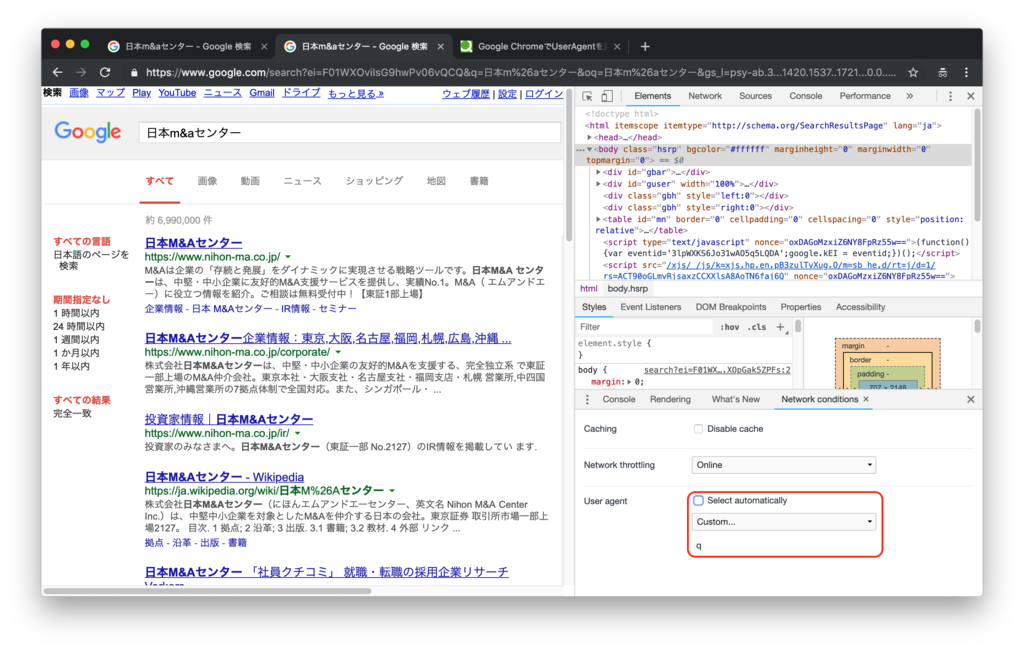This screenshot has height=651, width=1024.
Task: Toggle the DevTools device toolbar icon
Action: 607,96
